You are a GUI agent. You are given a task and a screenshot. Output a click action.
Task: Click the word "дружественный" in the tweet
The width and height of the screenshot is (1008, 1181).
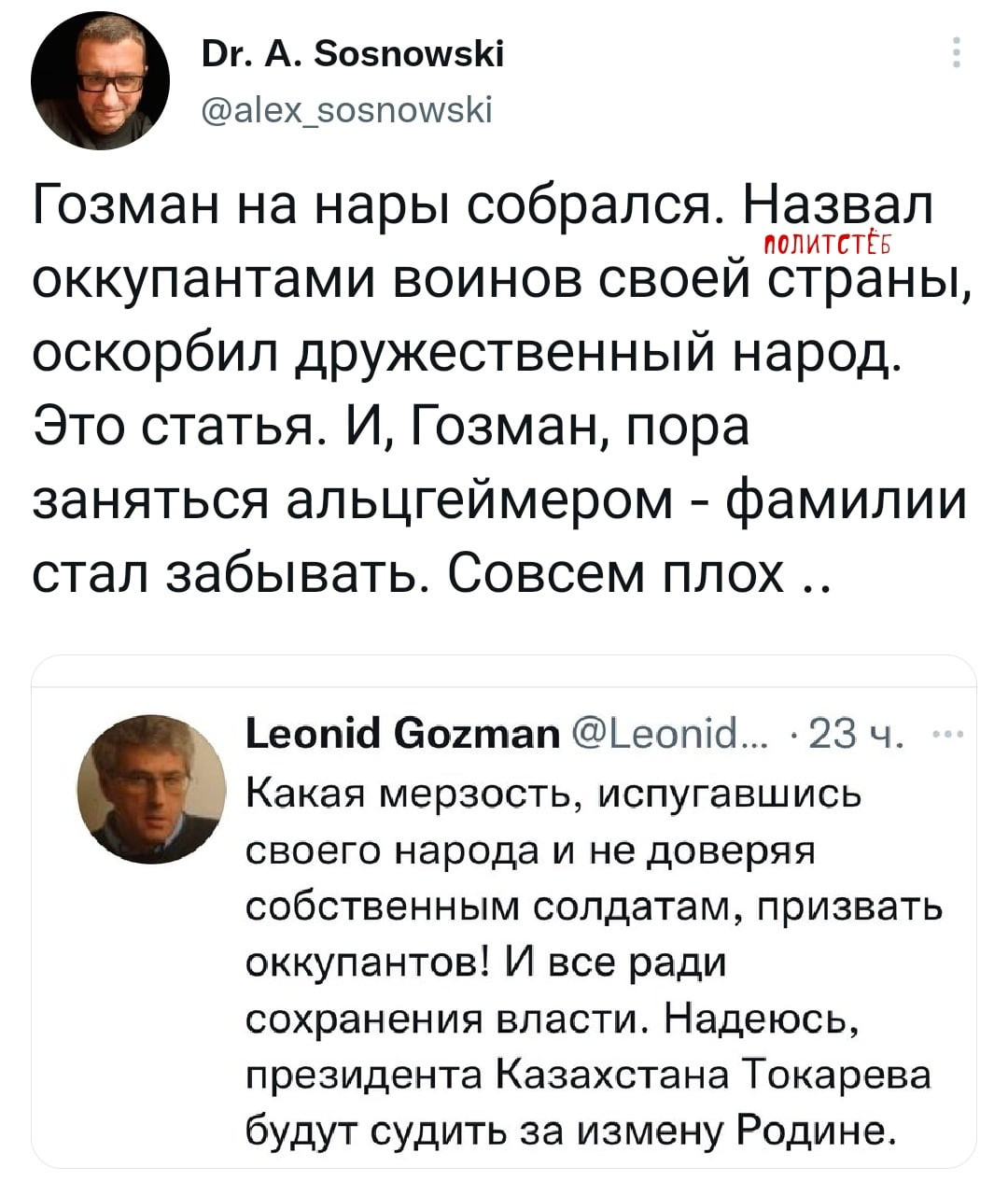(x=508, y=353)
